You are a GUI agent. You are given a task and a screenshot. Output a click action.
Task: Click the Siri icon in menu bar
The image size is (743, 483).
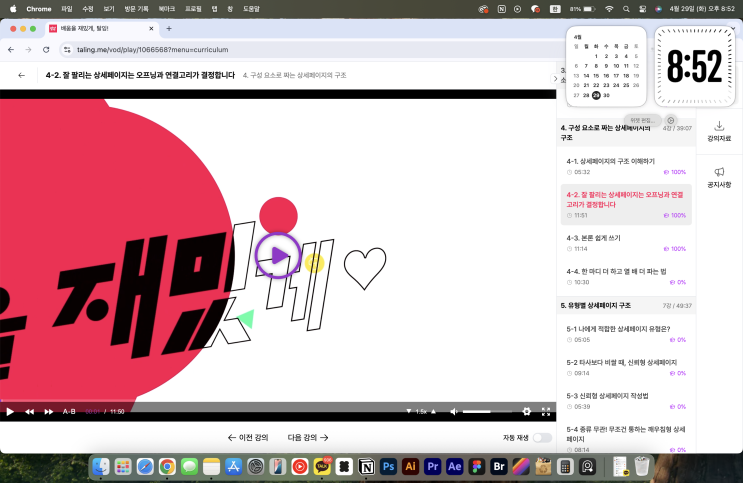[658, 9]
